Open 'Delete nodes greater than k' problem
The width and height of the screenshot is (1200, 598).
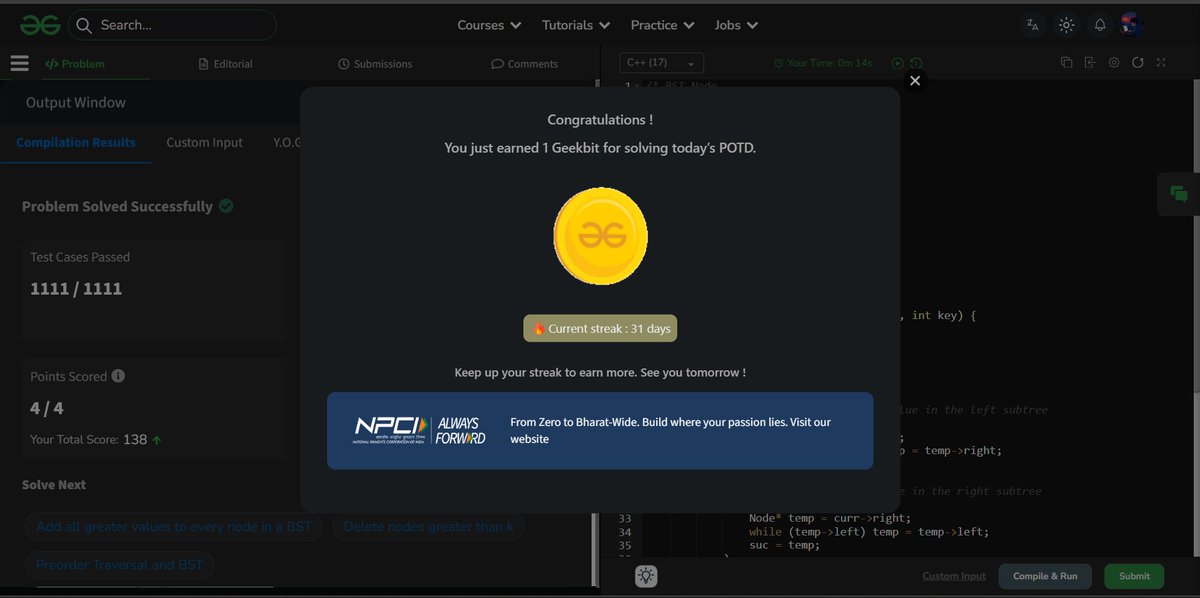[x=429, y=527]
